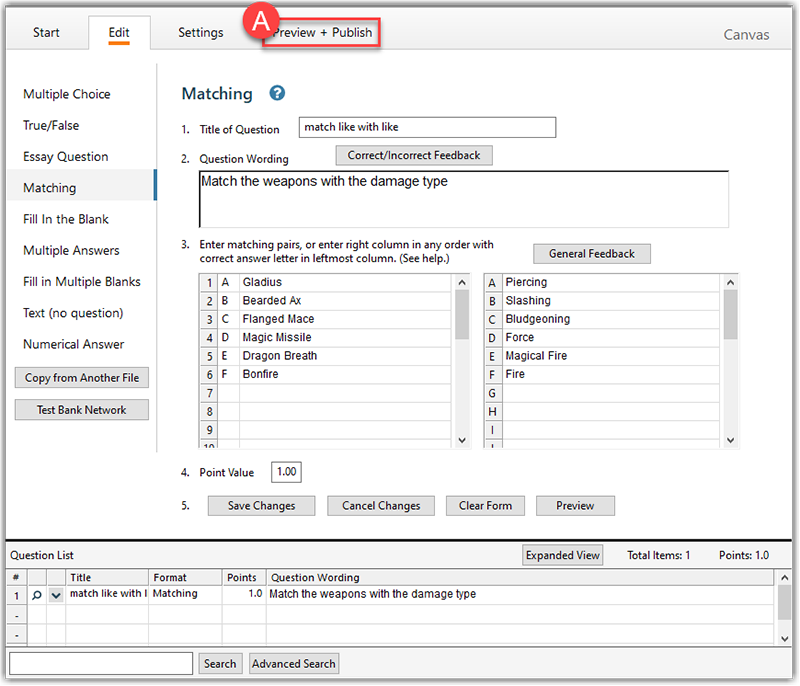Select Multiple Choice question type
This screenshot has width=800, height=686.
click(x=67, y=94)
